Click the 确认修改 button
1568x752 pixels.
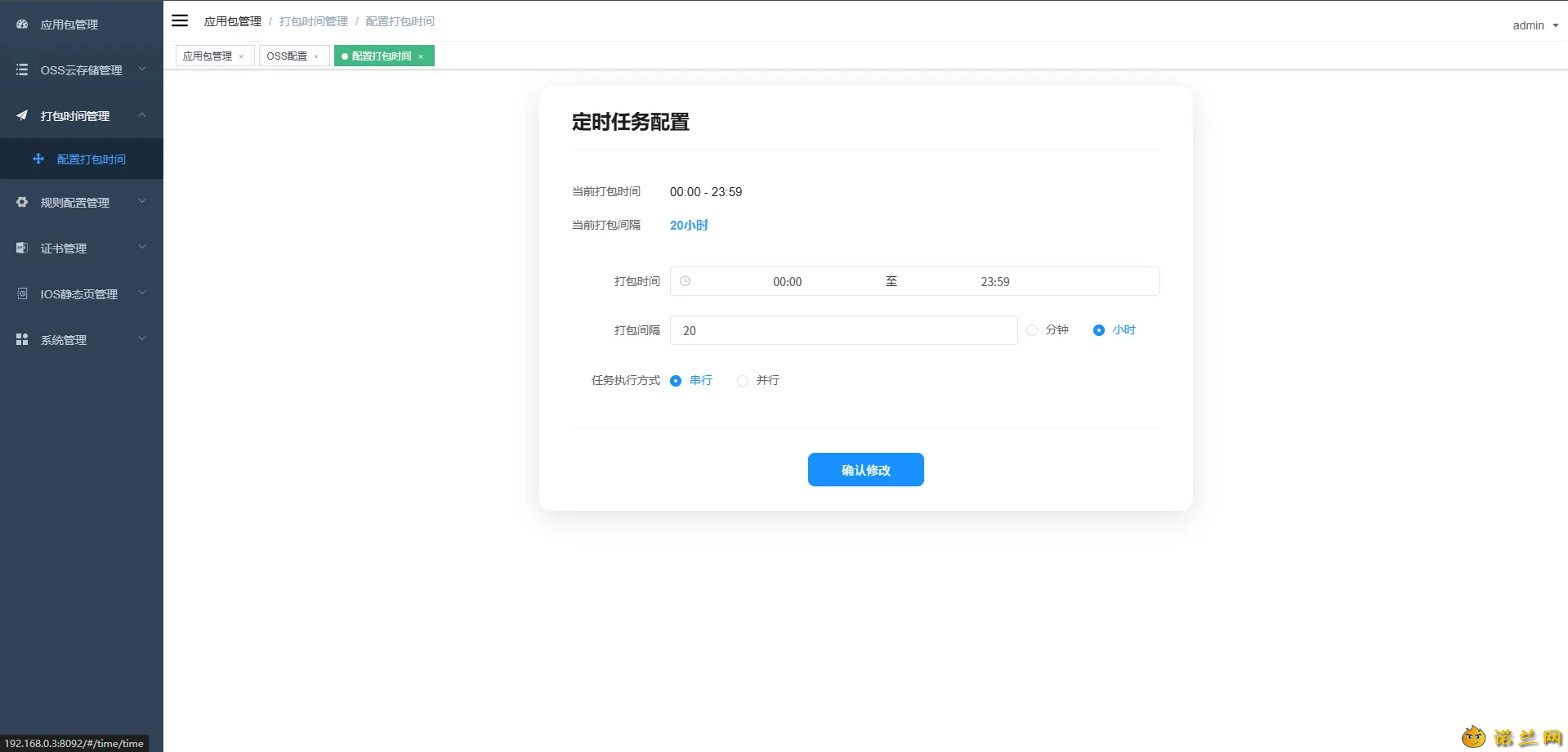(865, 470)
